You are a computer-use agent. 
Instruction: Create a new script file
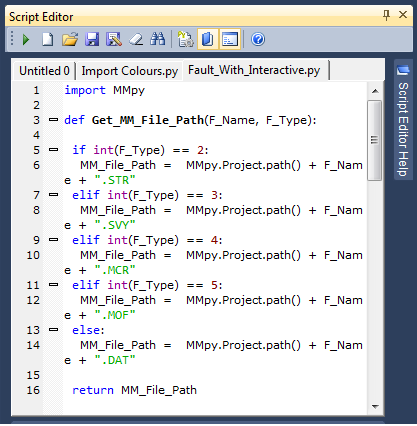pyautogui.click(x=48, y=40)
